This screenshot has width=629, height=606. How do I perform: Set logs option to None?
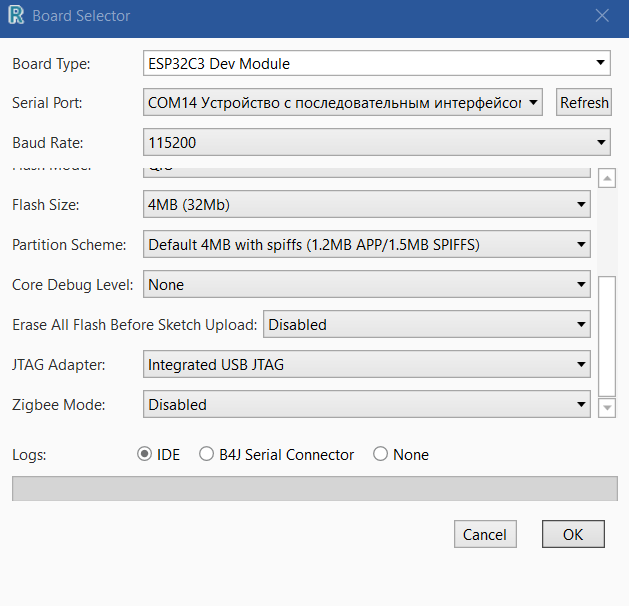380,454
